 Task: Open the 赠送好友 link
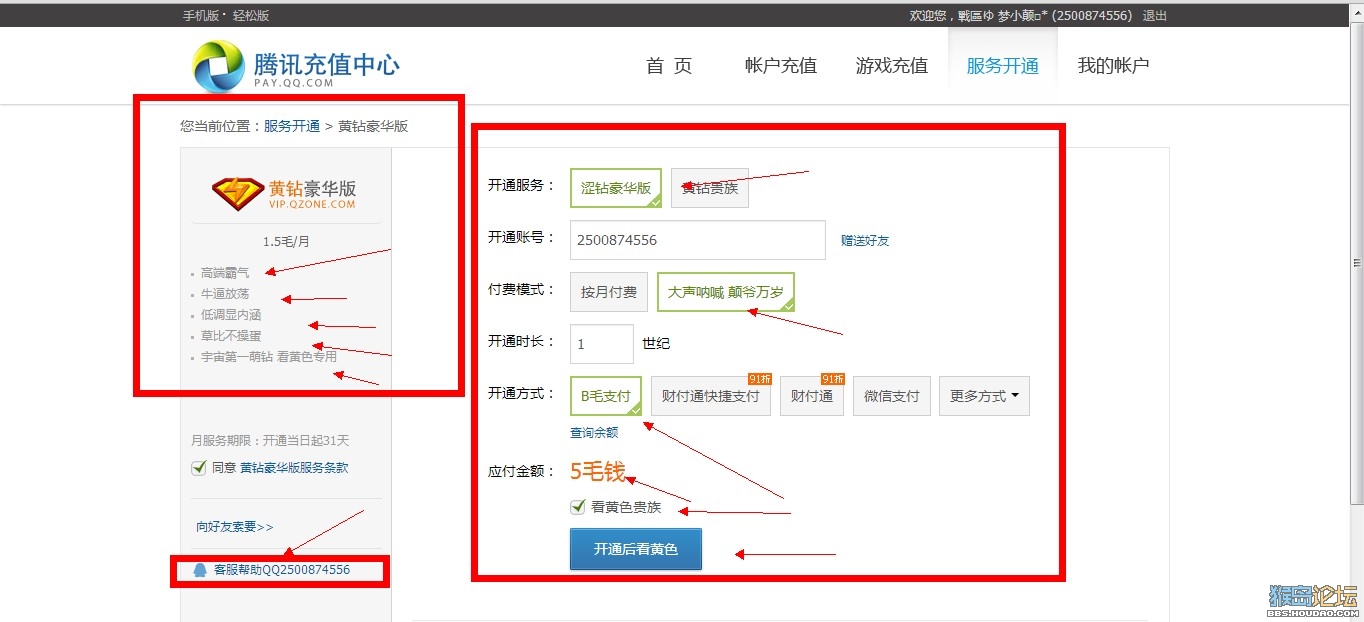click(x=865, y=240)
